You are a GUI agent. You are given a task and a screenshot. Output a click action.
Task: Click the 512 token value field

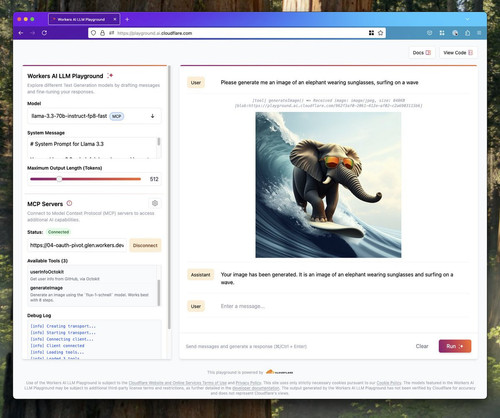[154, 179]
